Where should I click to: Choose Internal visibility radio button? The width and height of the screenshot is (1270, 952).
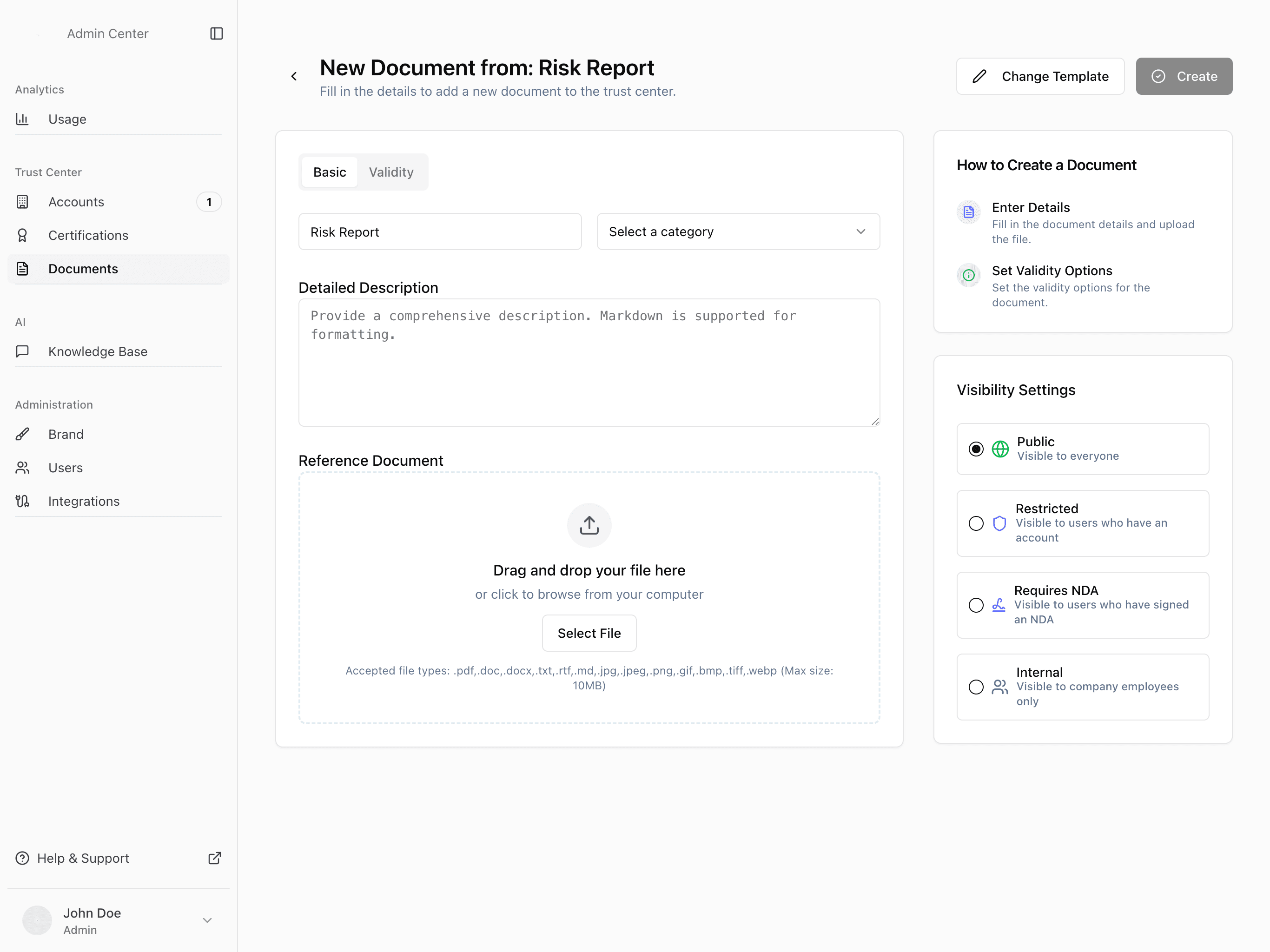pos(976,687)
